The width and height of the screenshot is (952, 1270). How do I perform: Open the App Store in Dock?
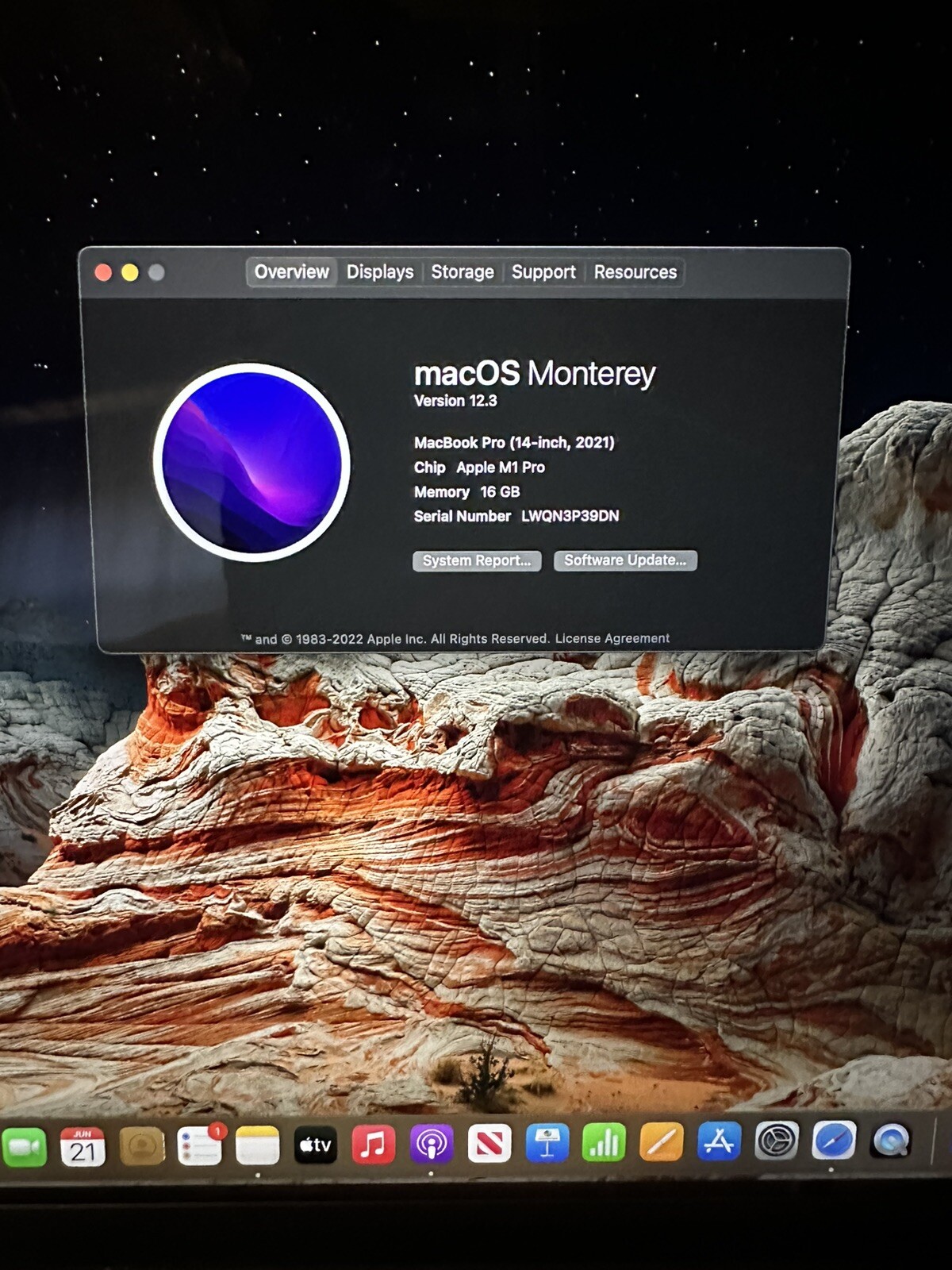coord(719,1141)
